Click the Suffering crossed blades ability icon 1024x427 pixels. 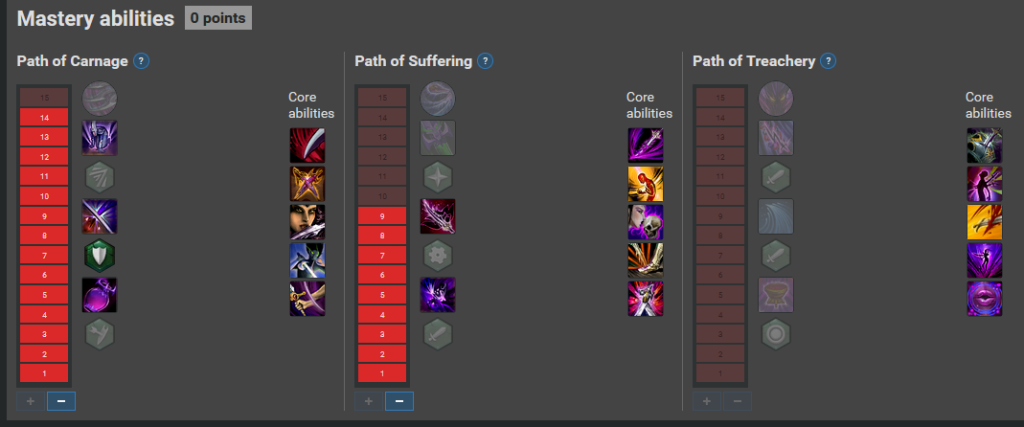click(x=438, y=216)
